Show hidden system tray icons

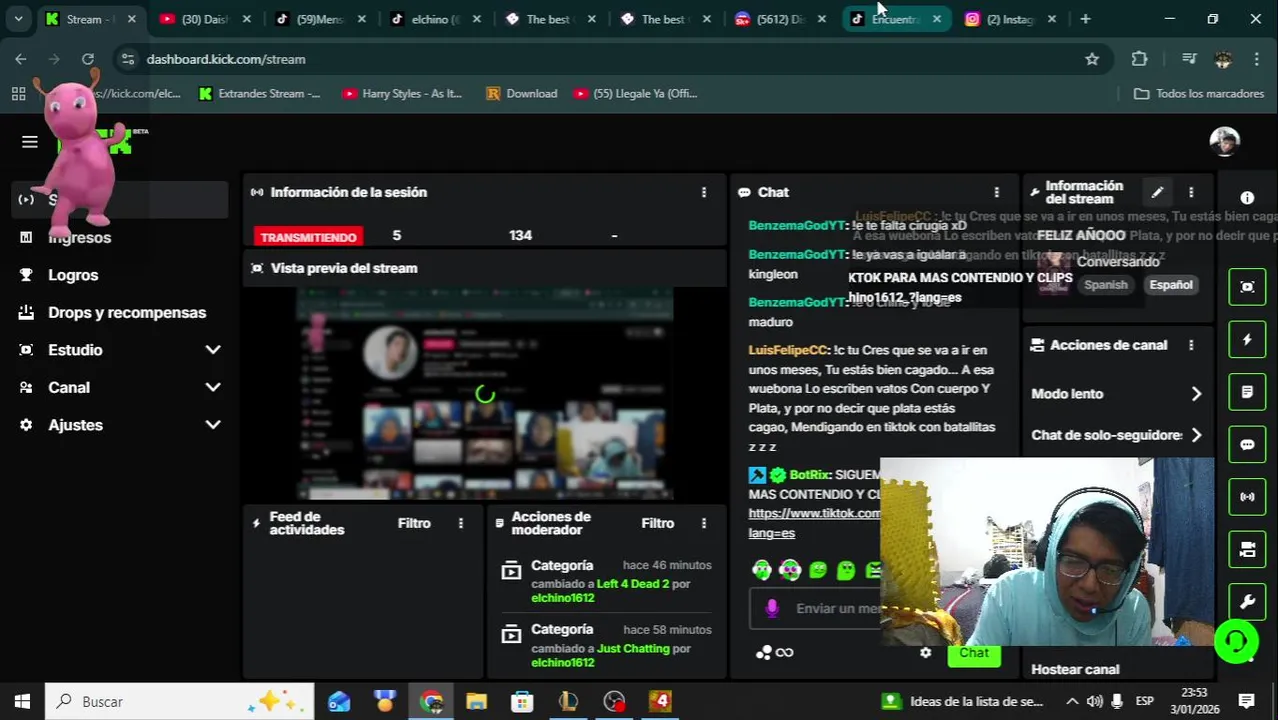[x=1072, y=701]
